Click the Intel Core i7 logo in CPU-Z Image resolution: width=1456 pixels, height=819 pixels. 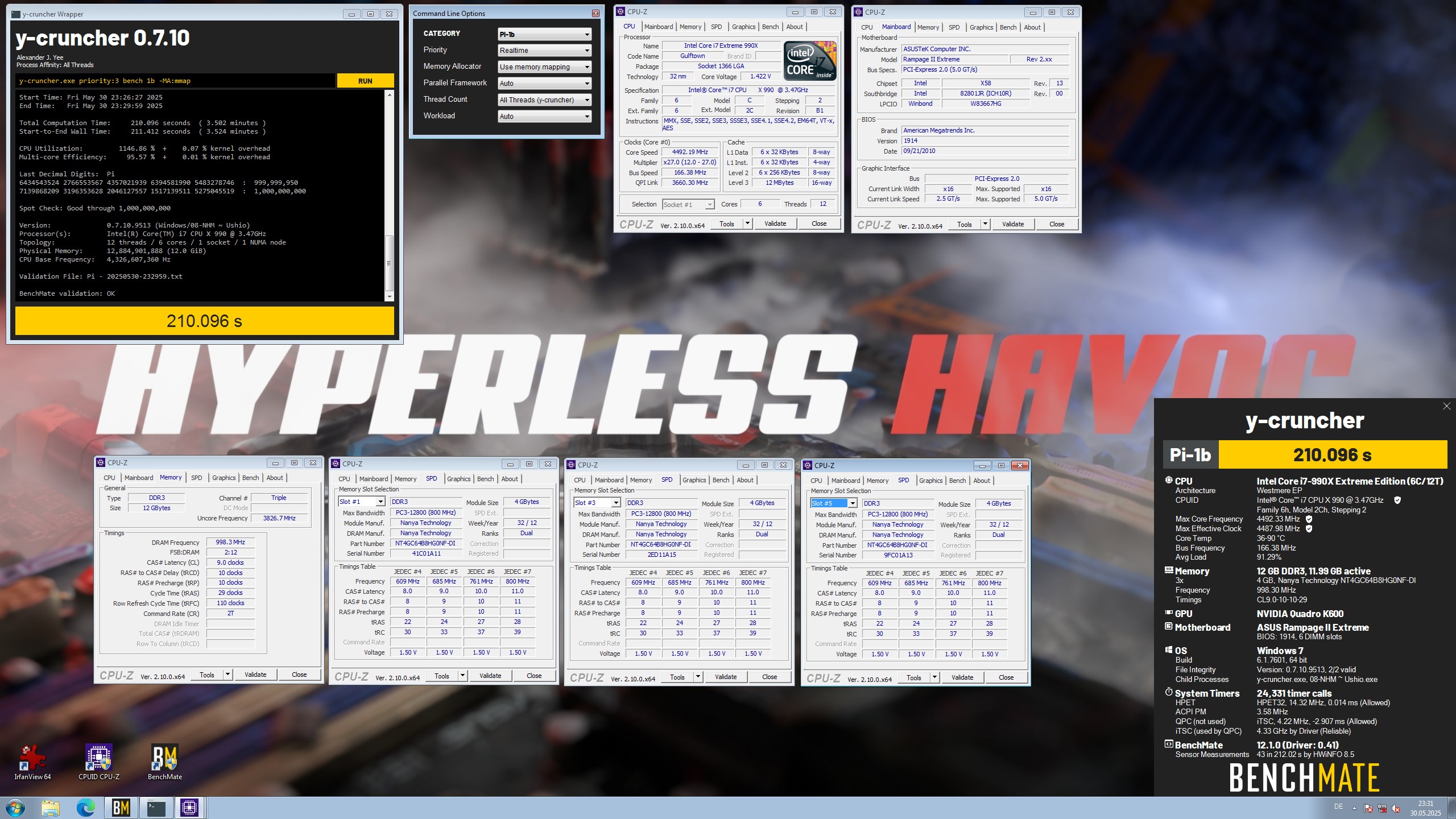tap(810, 60)
